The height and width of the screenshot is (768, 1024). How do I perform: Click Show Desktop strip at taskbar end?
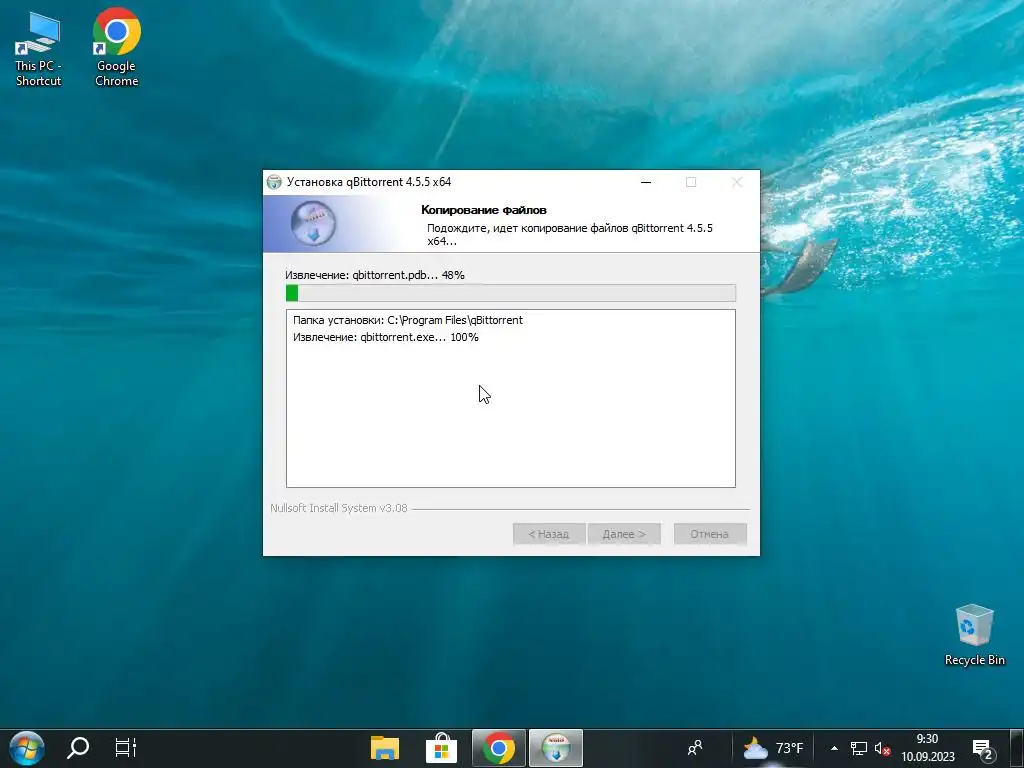1018,748
